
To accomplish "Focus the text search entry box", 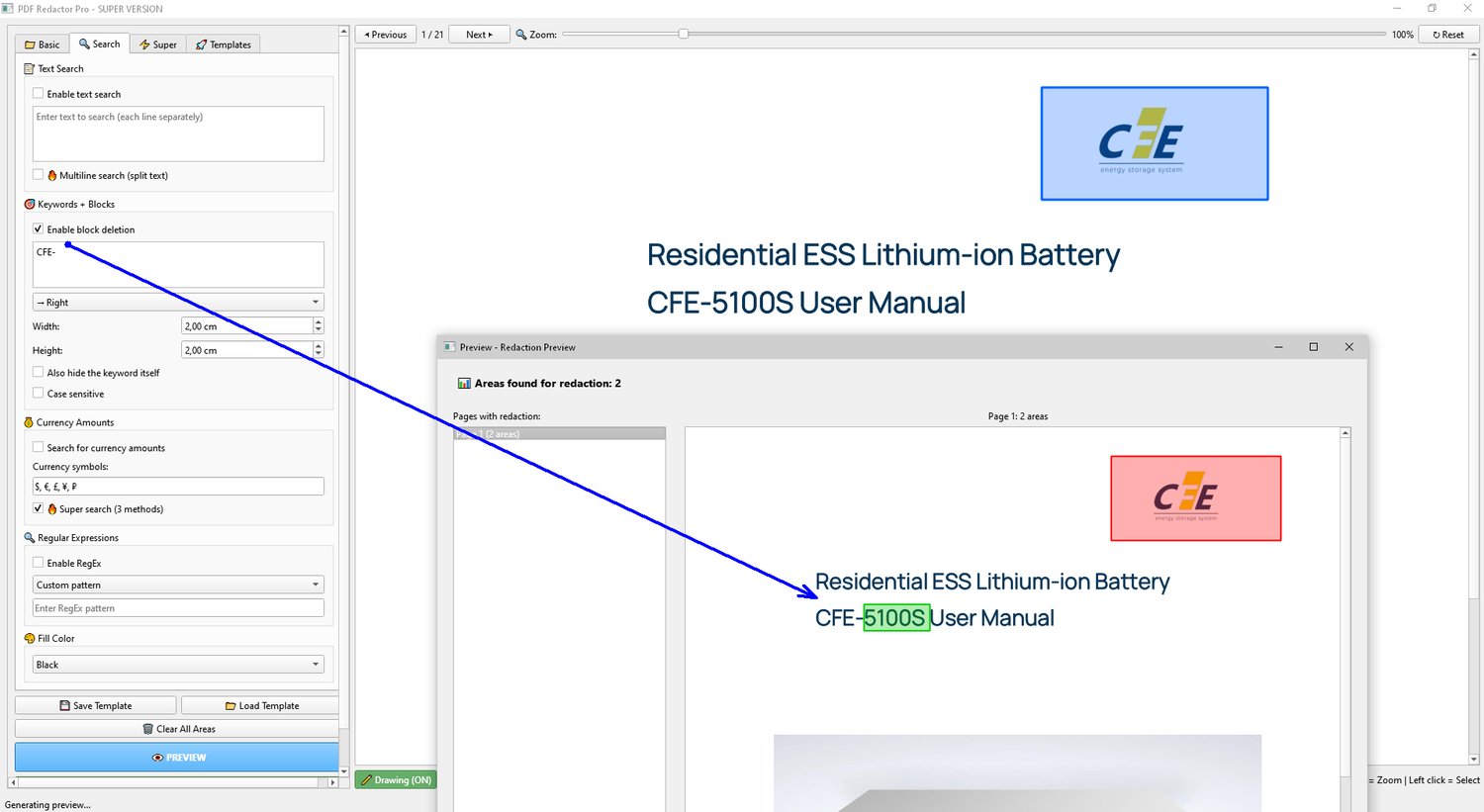I will [178, 134].
